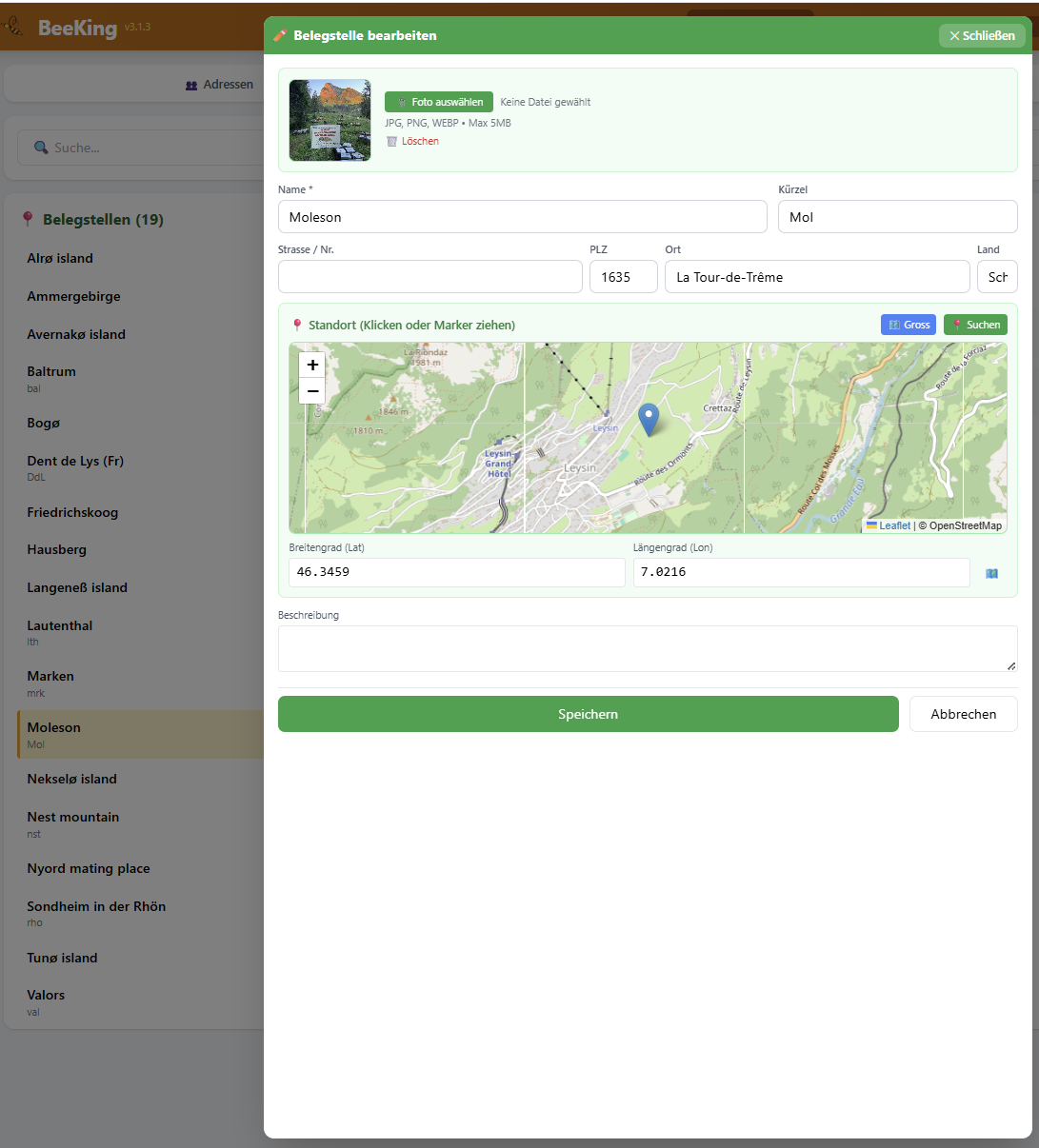The image size is (1039, 1148).
Task: Click the blue location marker on map
Action: 649,419
